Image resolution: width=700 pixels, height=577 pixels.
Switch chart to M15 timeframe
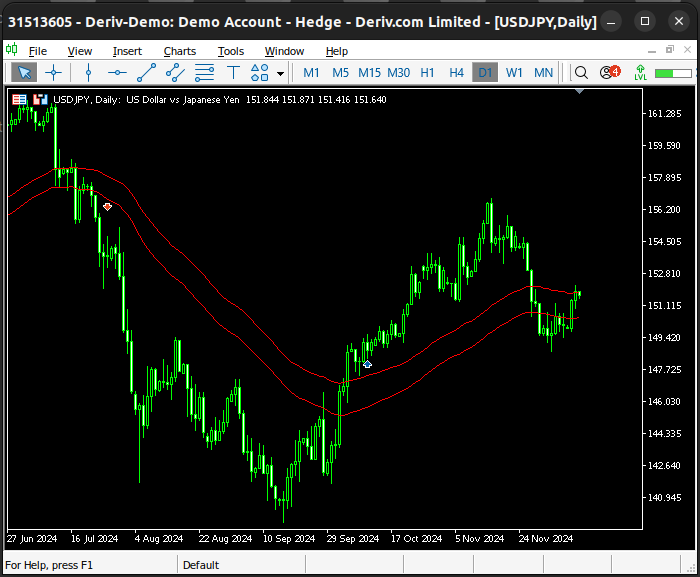[369, 72]
